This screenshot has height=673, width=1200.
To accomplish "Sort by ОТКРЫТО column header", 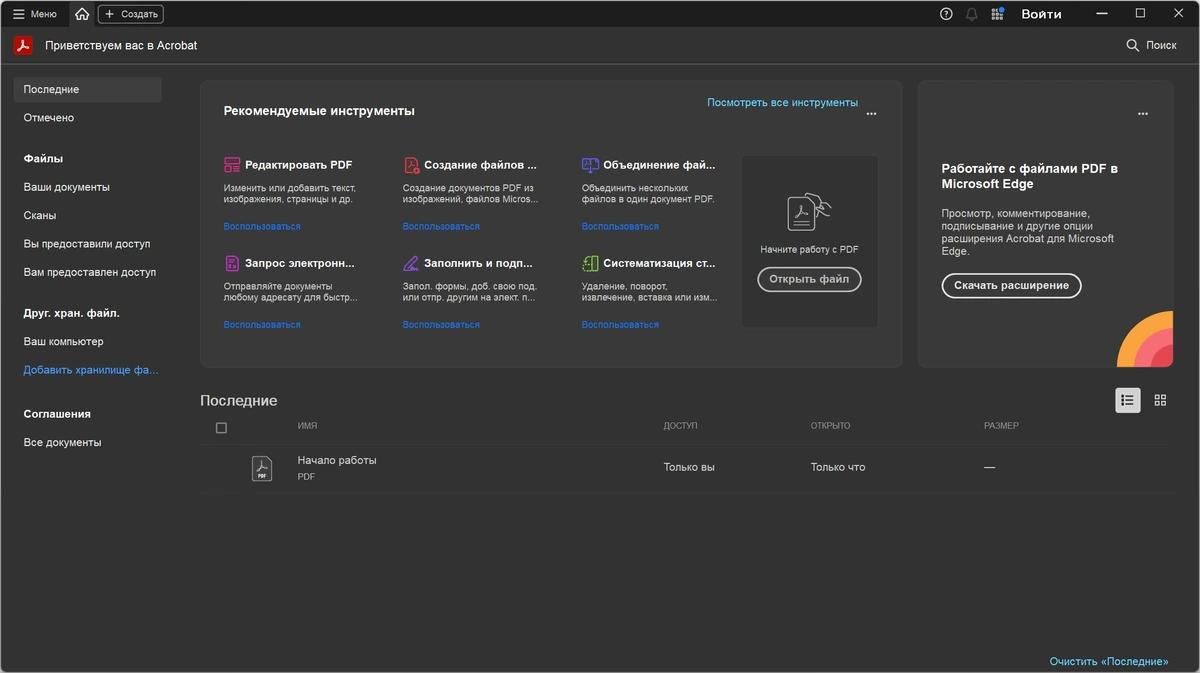I will click(830, 426).
